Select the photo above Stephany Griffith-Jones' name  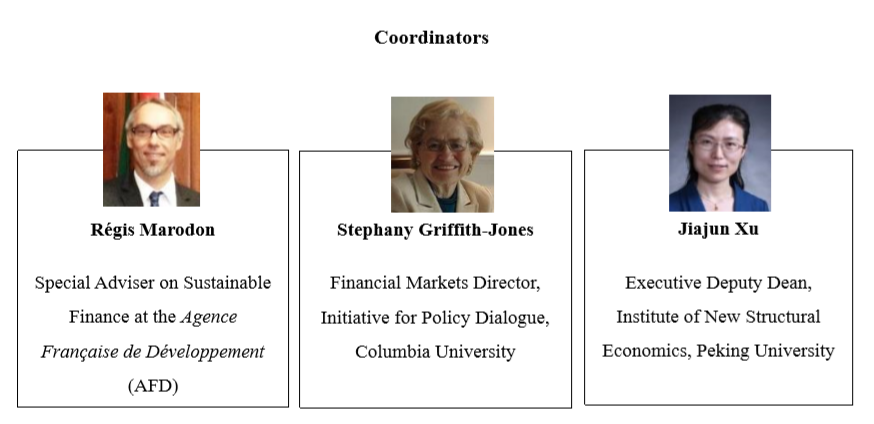(x=442, y=154)
